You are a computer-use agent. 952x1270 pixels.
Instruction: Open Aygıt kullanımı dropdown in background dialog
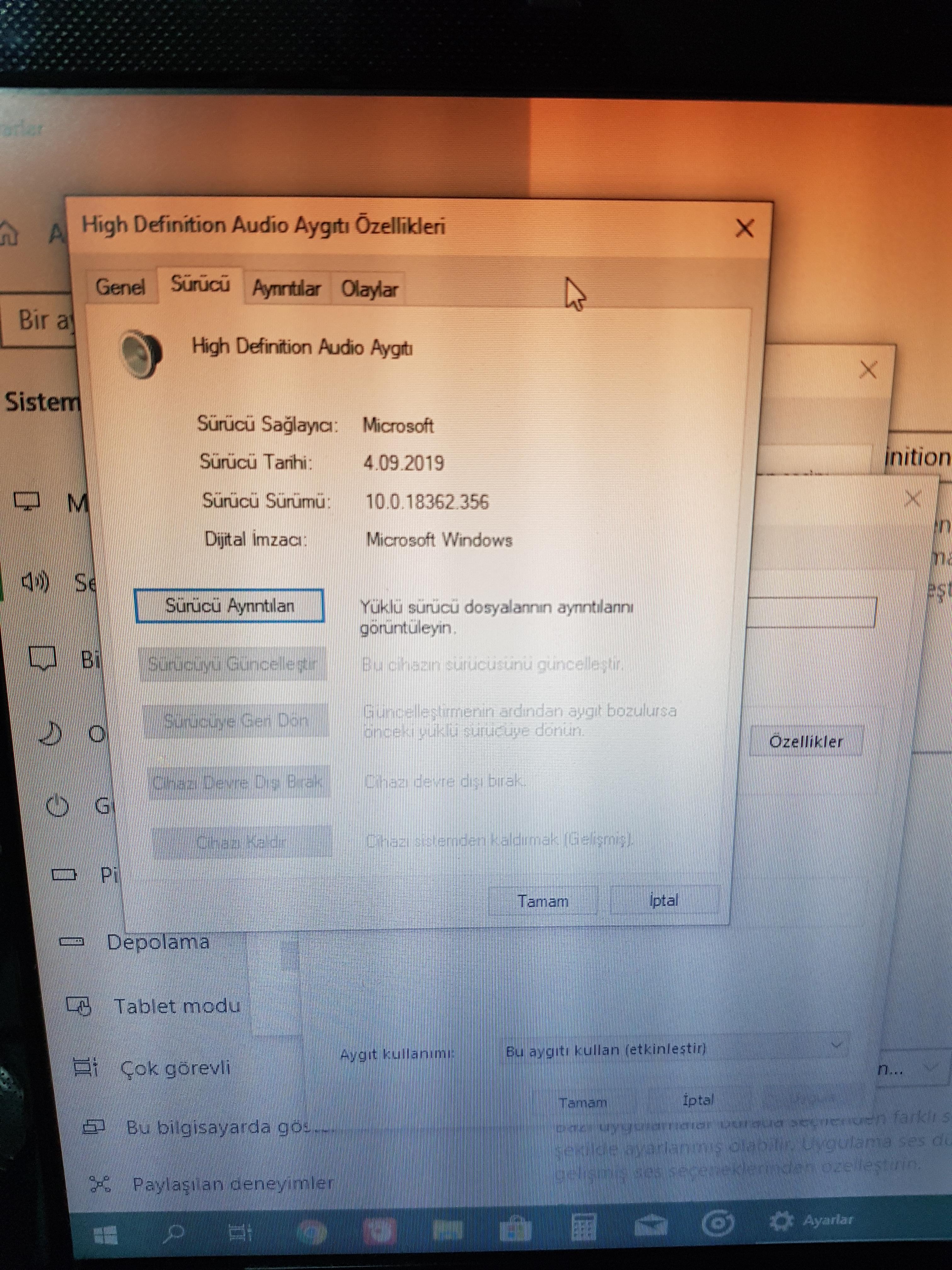[675, 1049]
